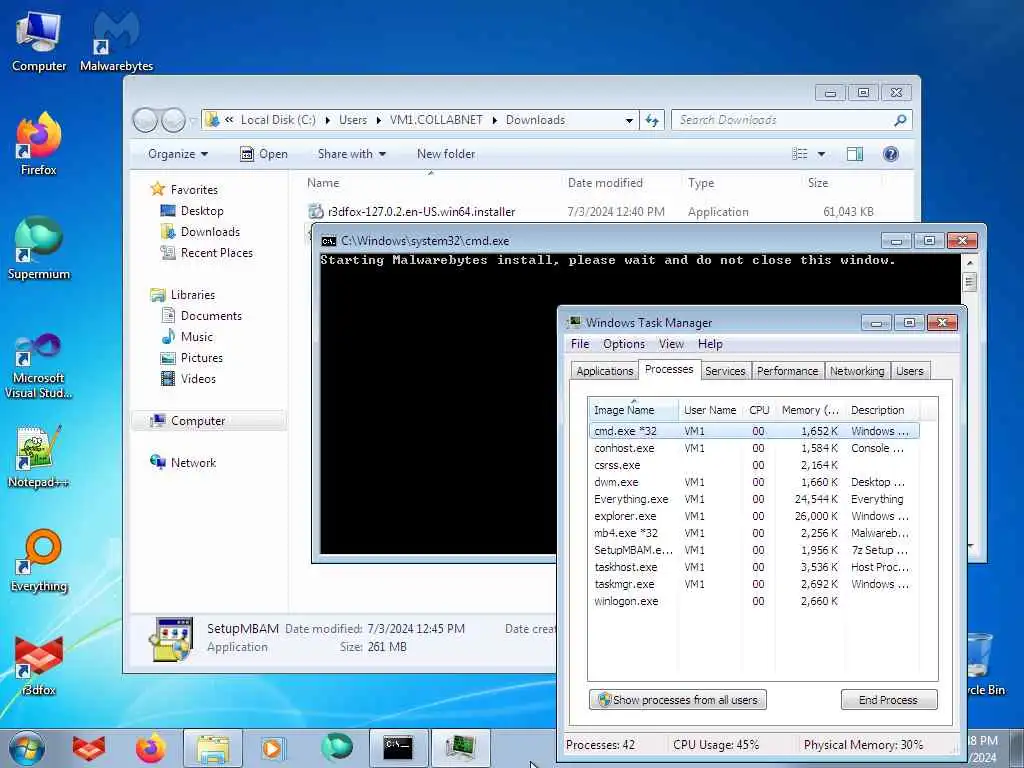
Task: Click the cmd.exe window scrollbar thumb
Action: [970, 282]
